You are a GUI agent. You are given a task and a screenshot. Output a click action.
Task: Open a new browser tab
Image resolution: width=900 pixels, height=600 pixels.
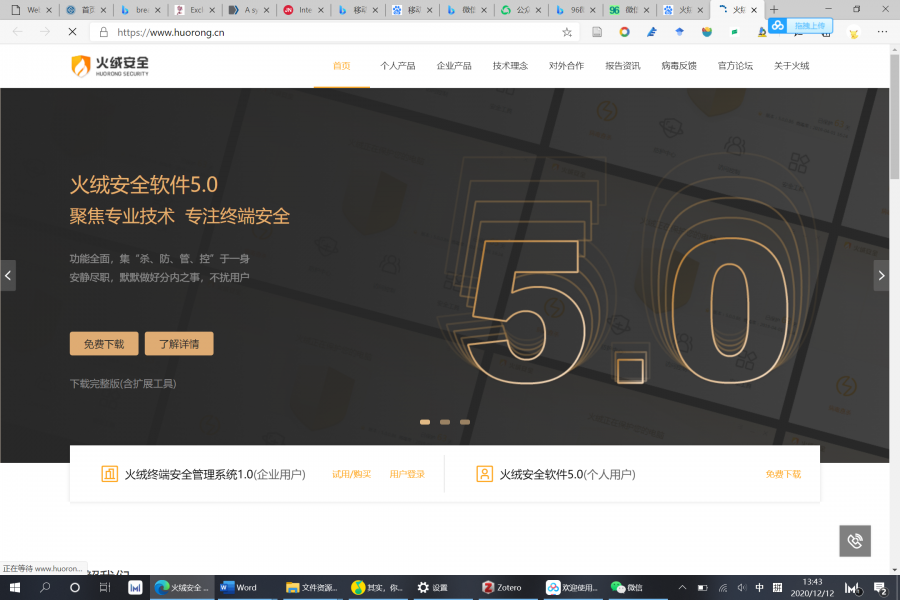coord(774,10)
